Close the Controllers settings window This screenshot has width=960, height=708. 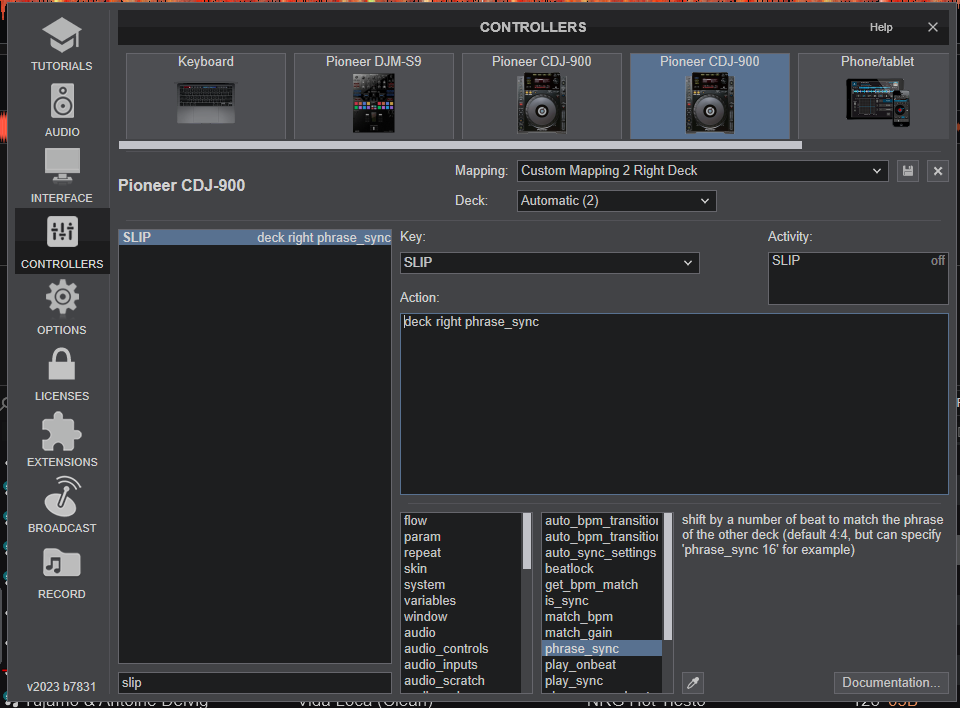(x=932, y=28)
